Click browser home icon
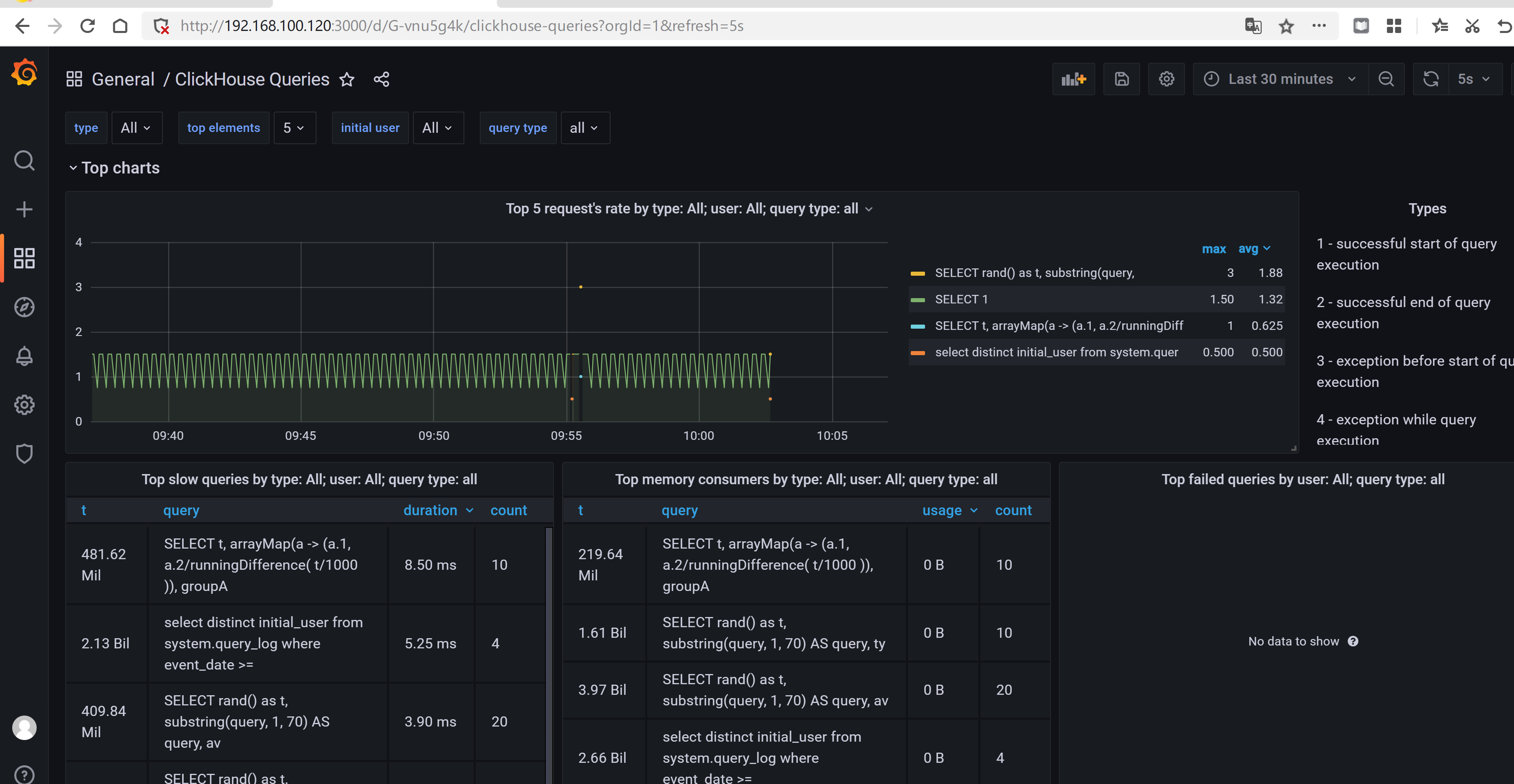The width and height of the screenshot is (1514, 784). point(120,26)
